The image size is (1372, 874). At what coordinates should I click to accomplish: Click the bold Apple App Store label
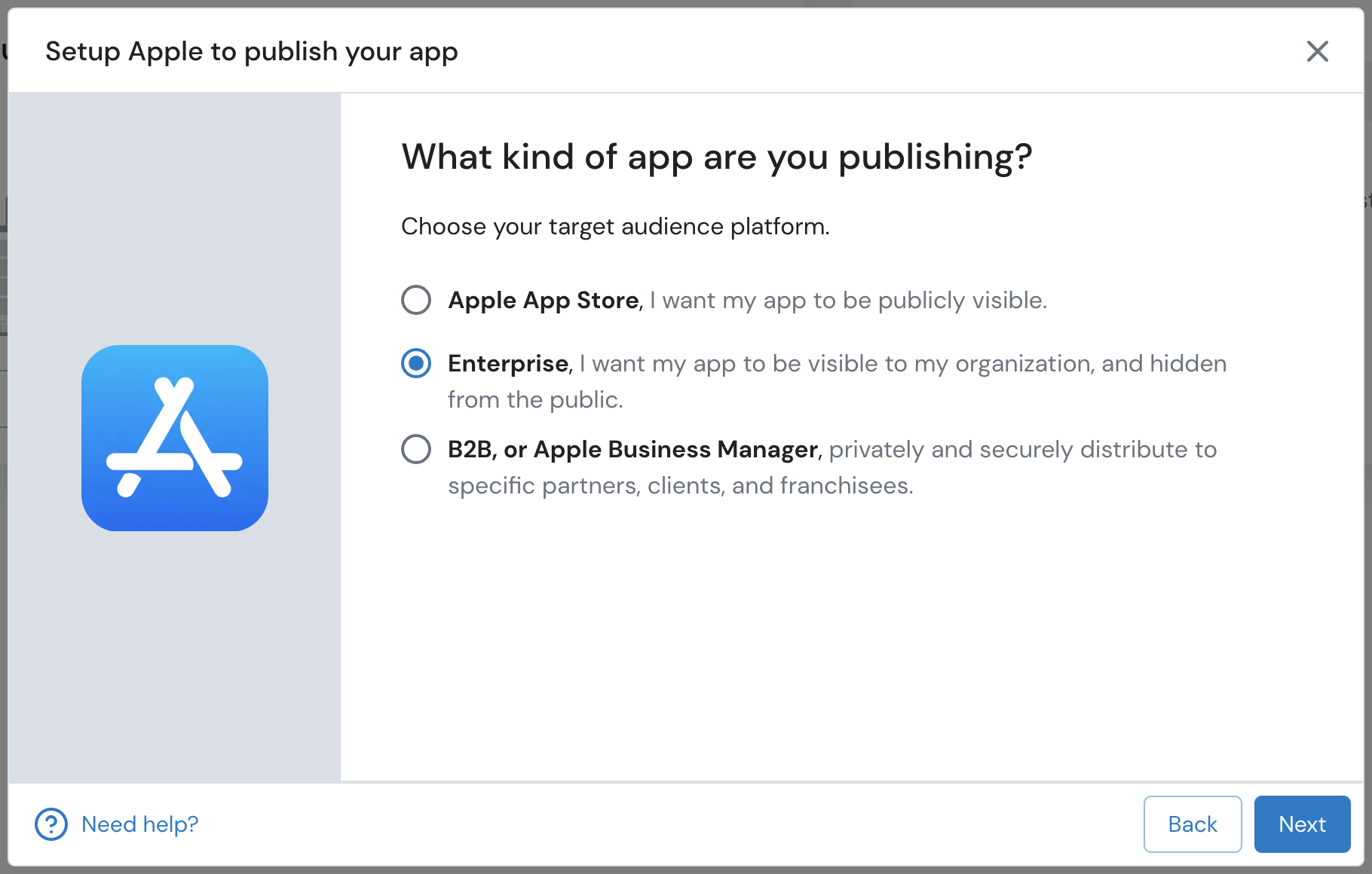pyautogui.click(x=544, y=300)
